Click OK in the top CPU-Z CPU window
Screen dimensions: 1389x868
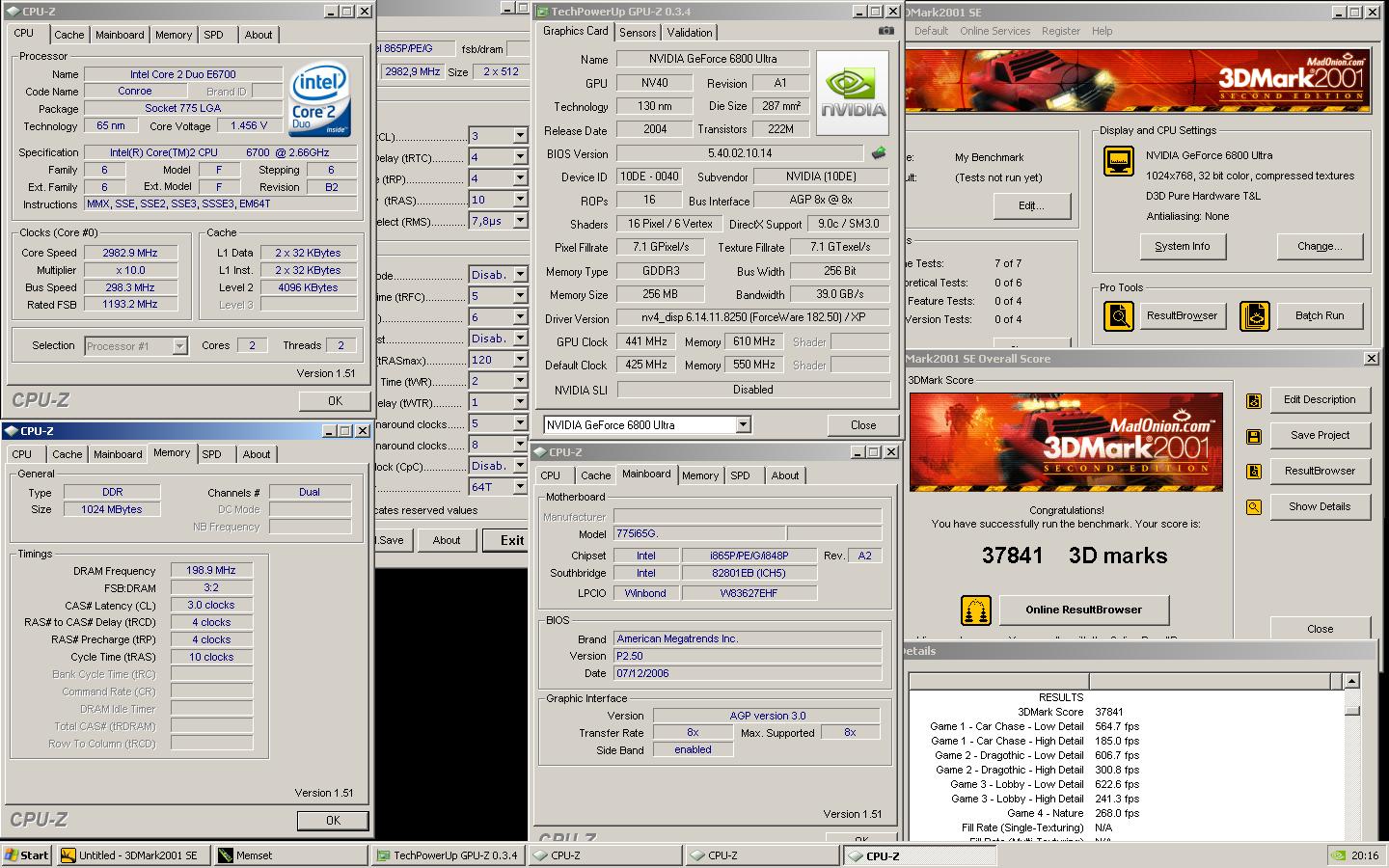pos(335,400)
